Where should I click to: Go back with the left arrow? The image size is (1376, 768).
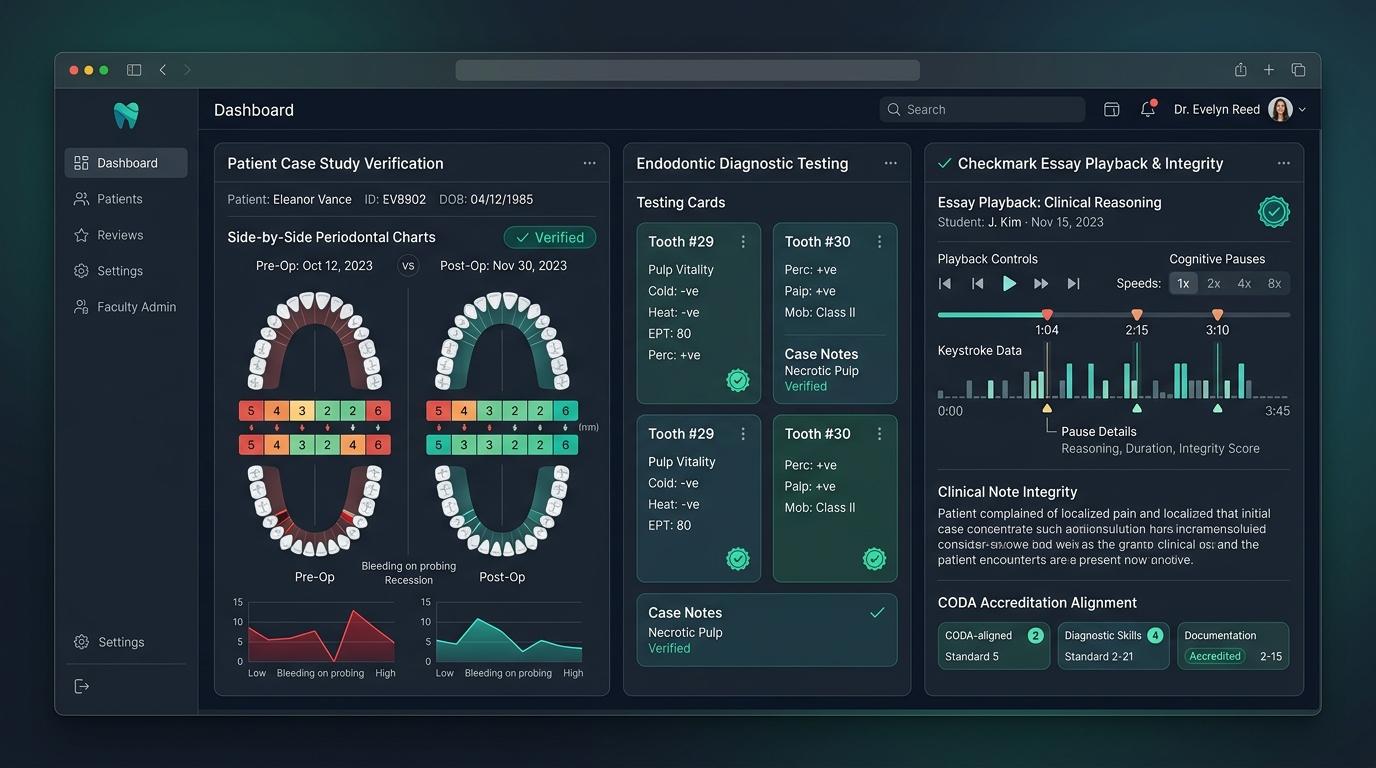coord(162,70)
